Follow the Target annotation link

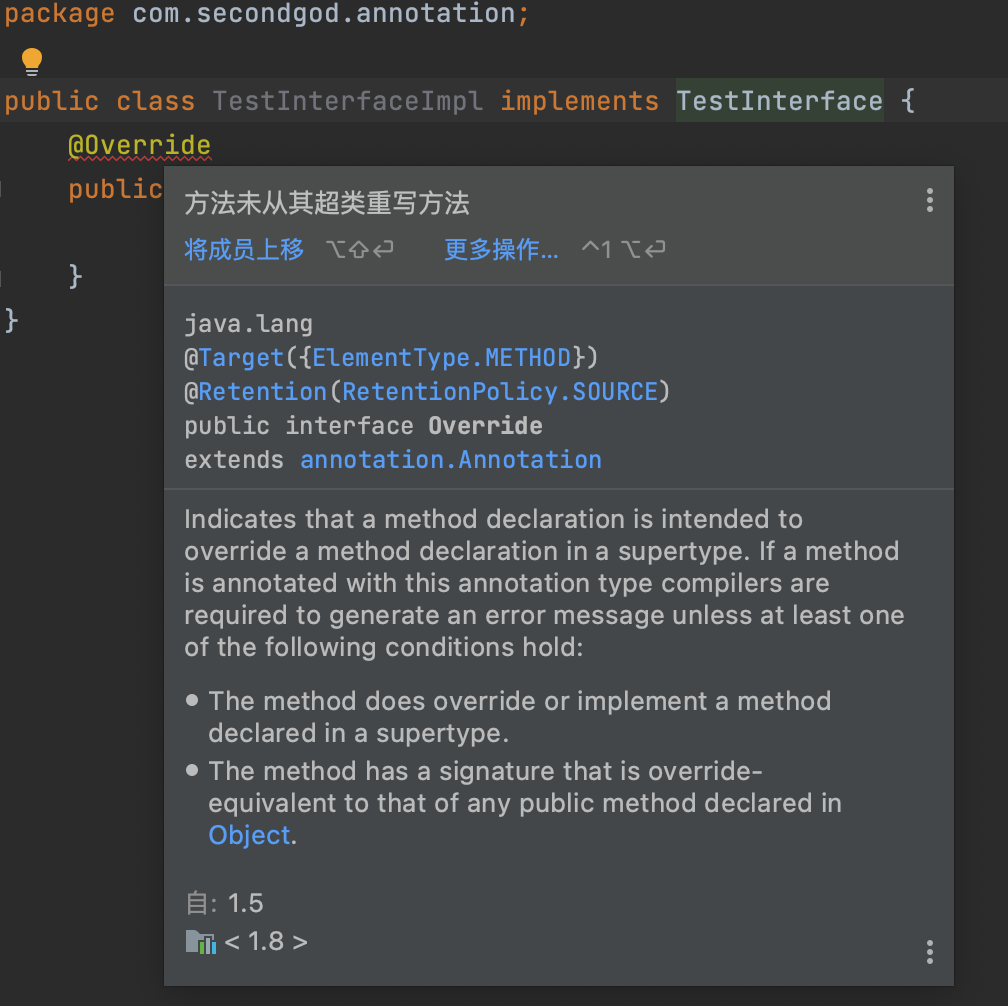tap(241, 357)
